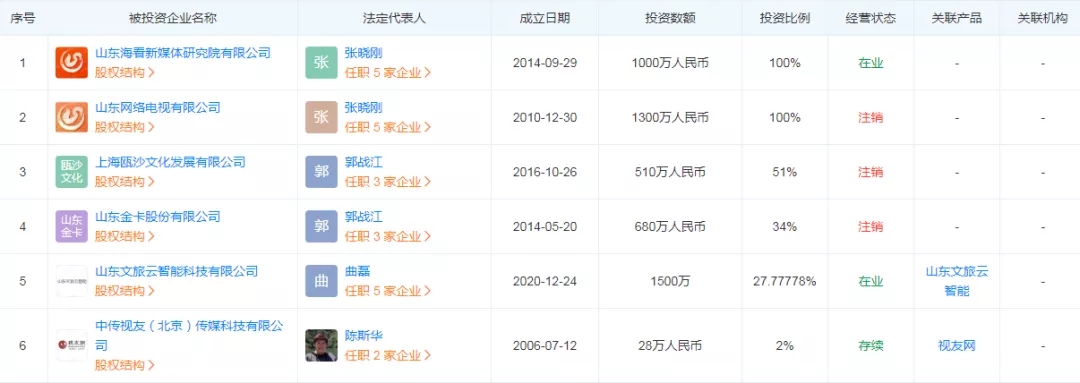The height and width of the screenshot is (383, 1080).
Task: Click the 投资数额 column header
Action: point(670,18)
